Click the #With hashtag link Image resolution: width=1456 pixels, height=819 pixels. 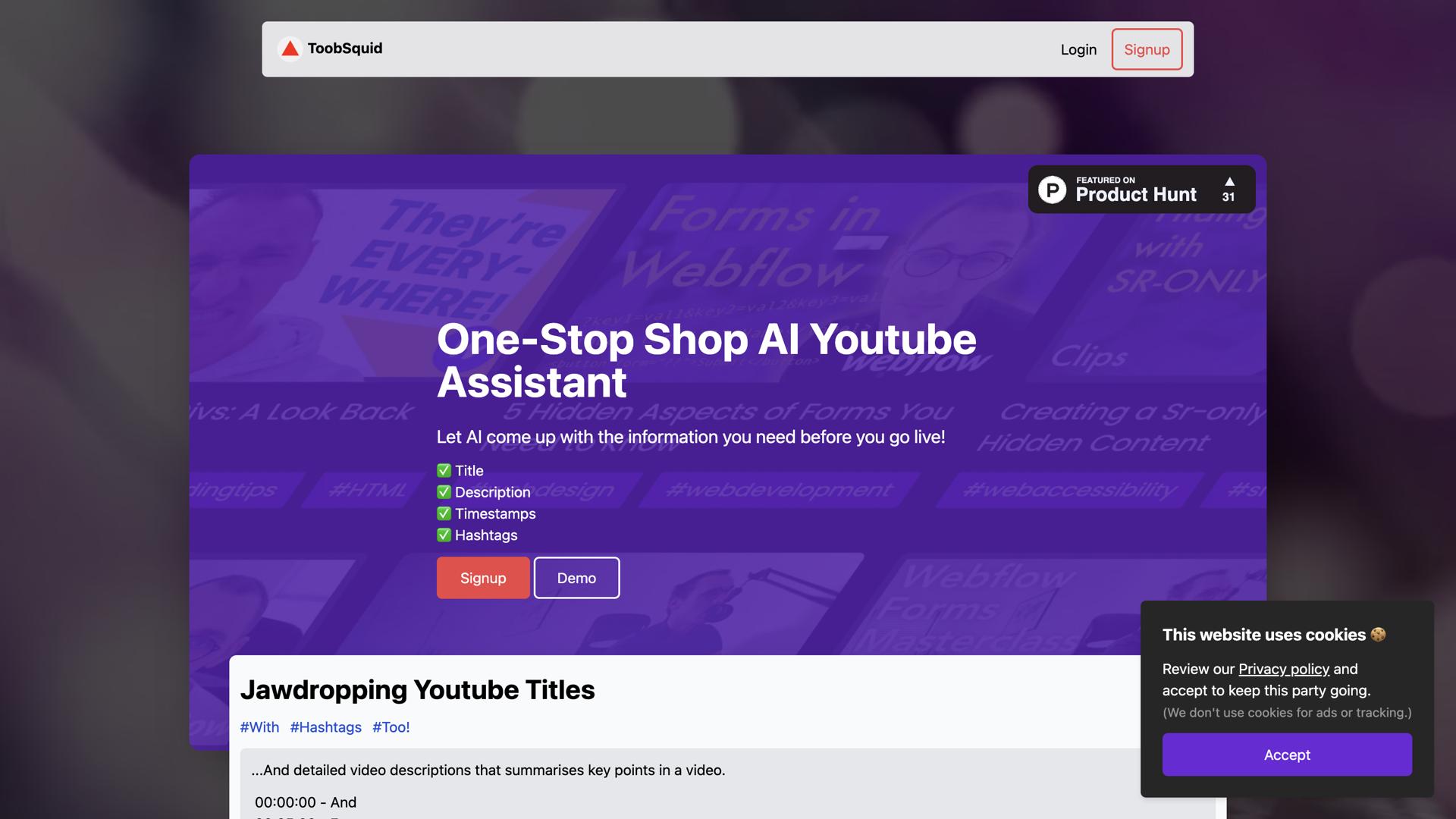[259, 727]
